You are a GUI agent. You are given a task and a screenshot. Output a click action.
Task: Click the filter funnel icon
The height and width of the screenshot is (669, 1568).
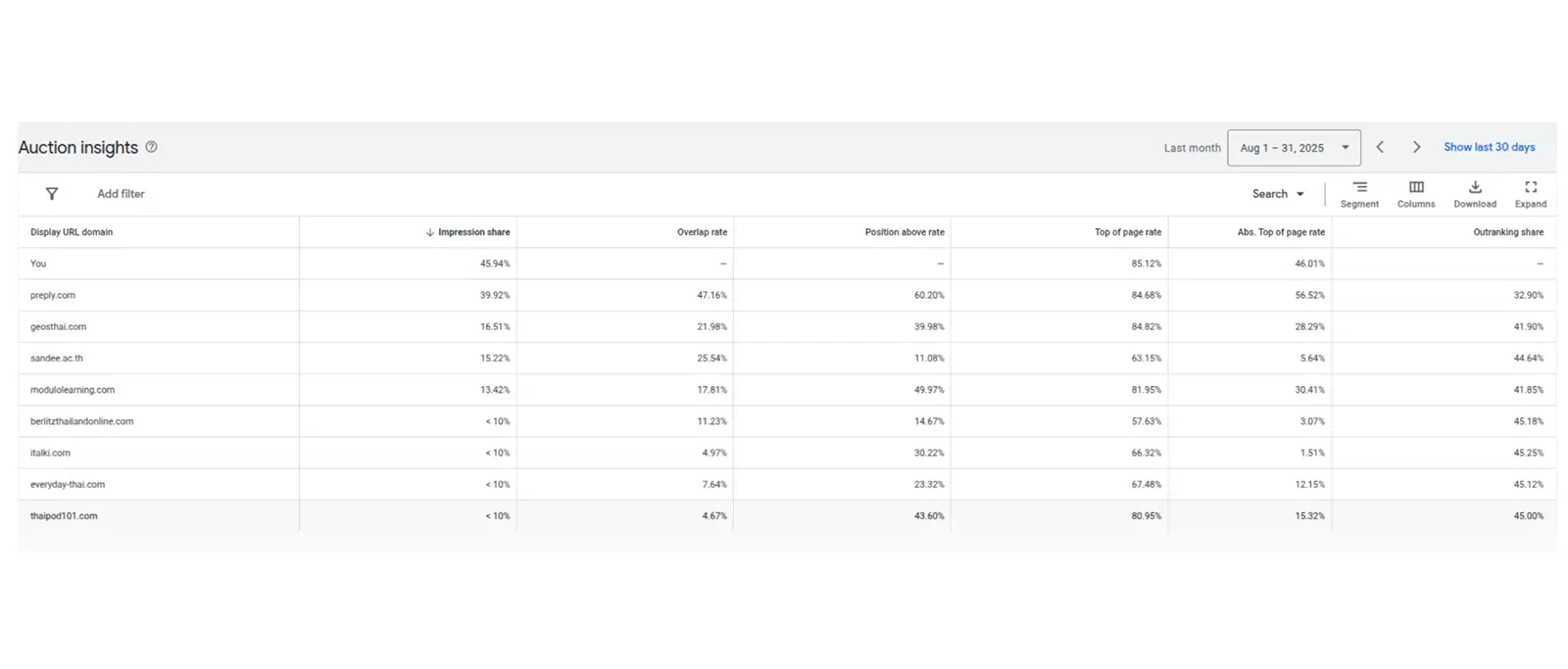[52, 194]
